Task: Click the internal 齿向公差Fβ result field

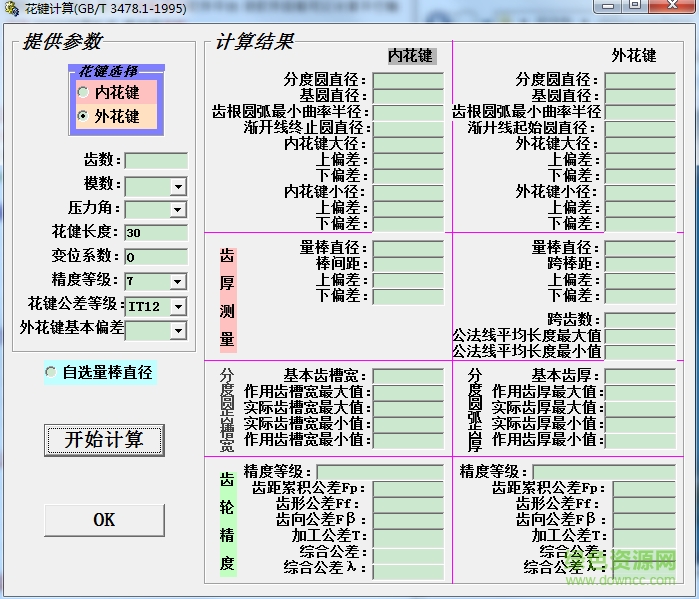Action: click(408, 520)
